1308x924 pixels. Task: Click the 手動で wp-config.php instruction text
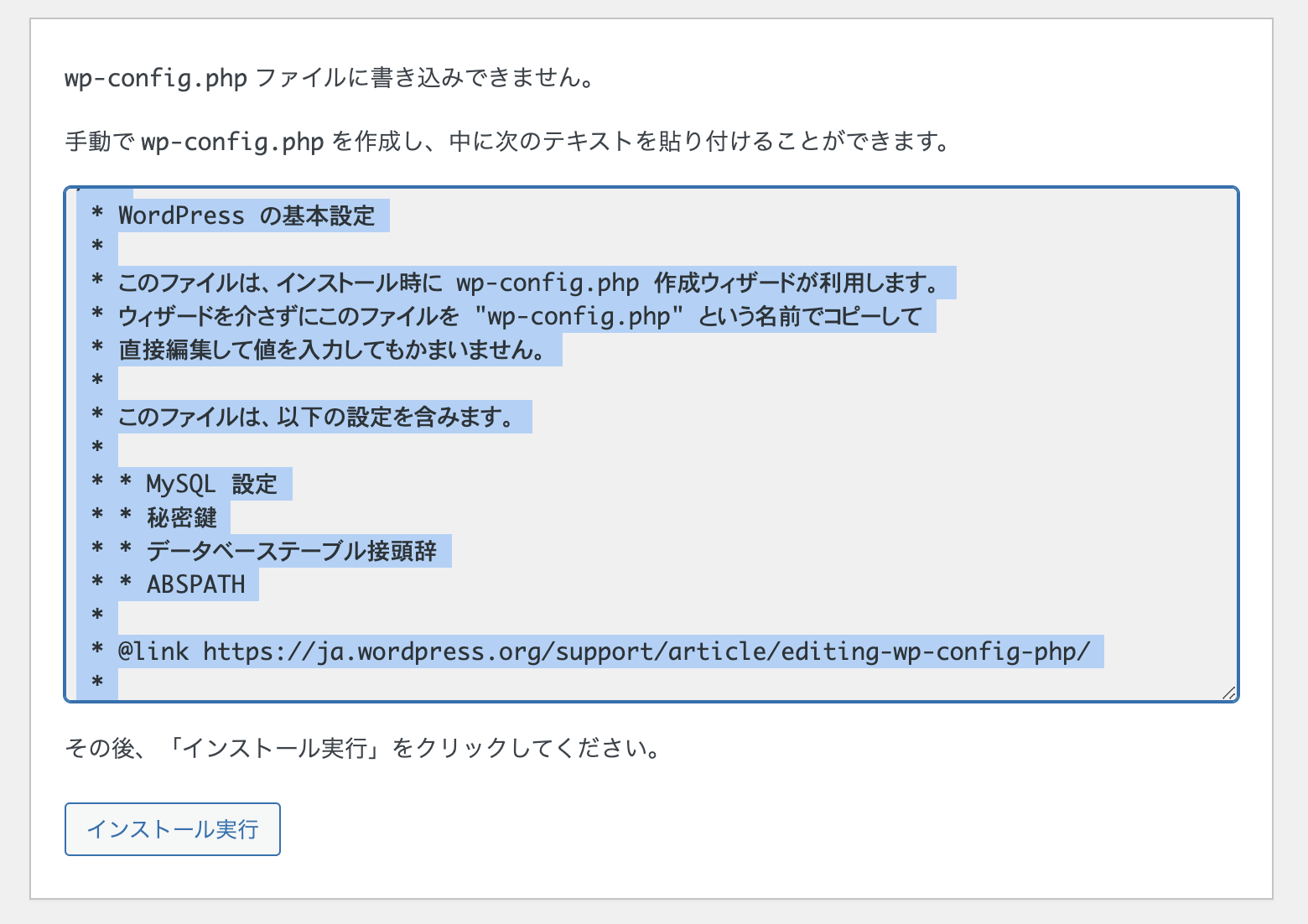pos(506,141)
